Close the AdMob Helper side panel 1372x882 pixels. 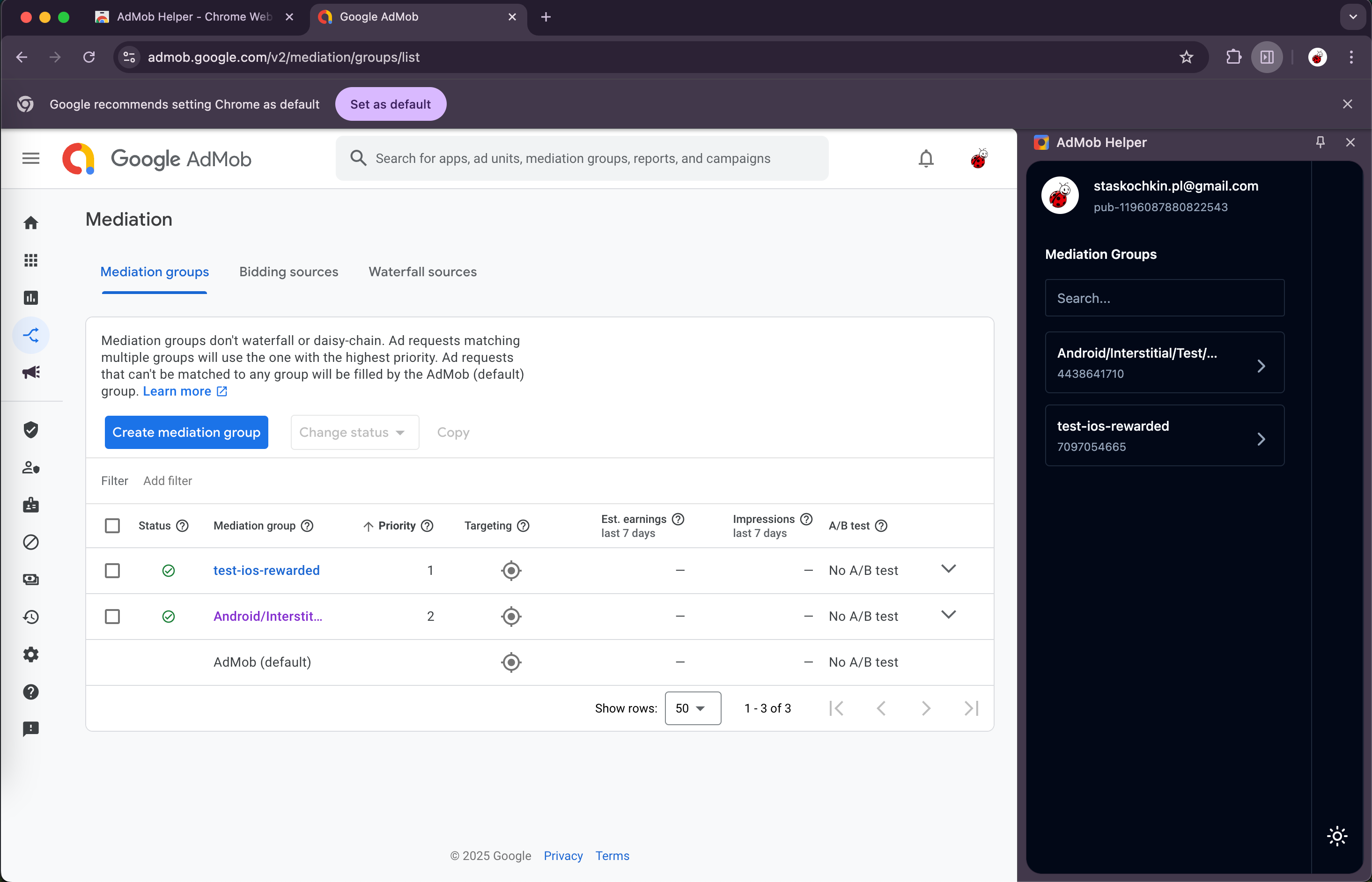(x=1350, y=142)
